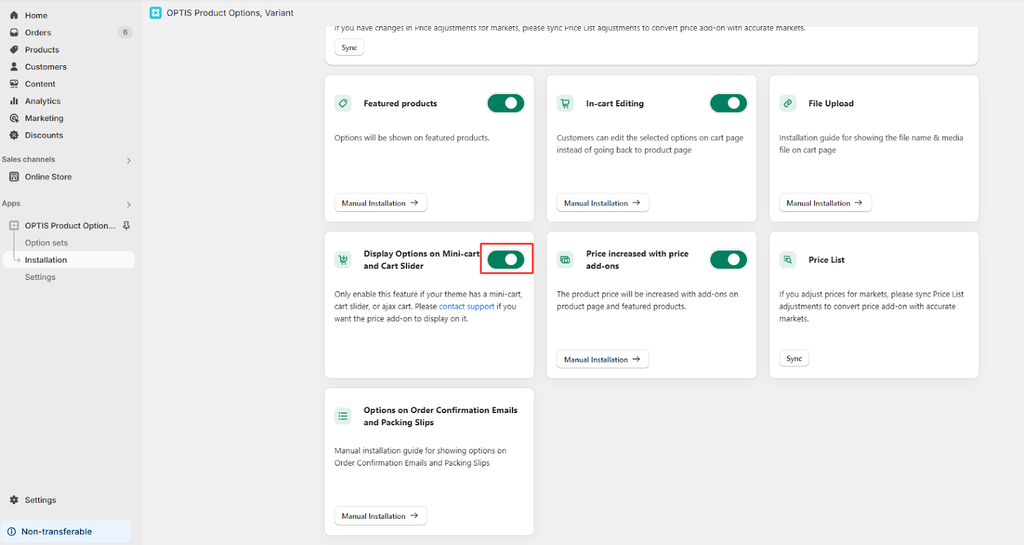Click the File Upload paperclip icon
This screenshot has width=1024, height=545.
(x=788, y=103)
